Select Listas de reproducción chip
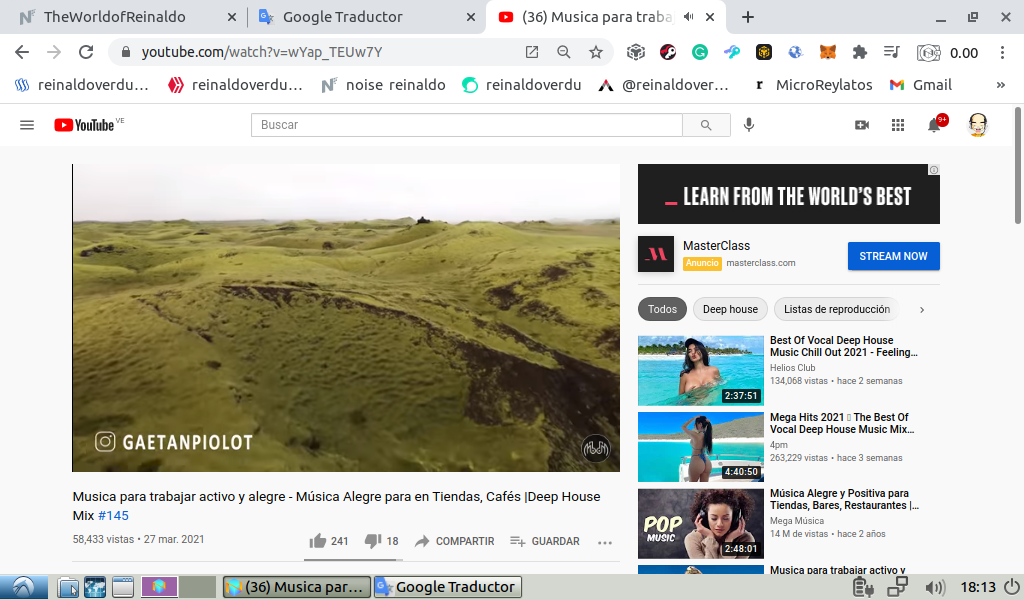This screenshot has width=1024, height=600. (x=837, y=309)
